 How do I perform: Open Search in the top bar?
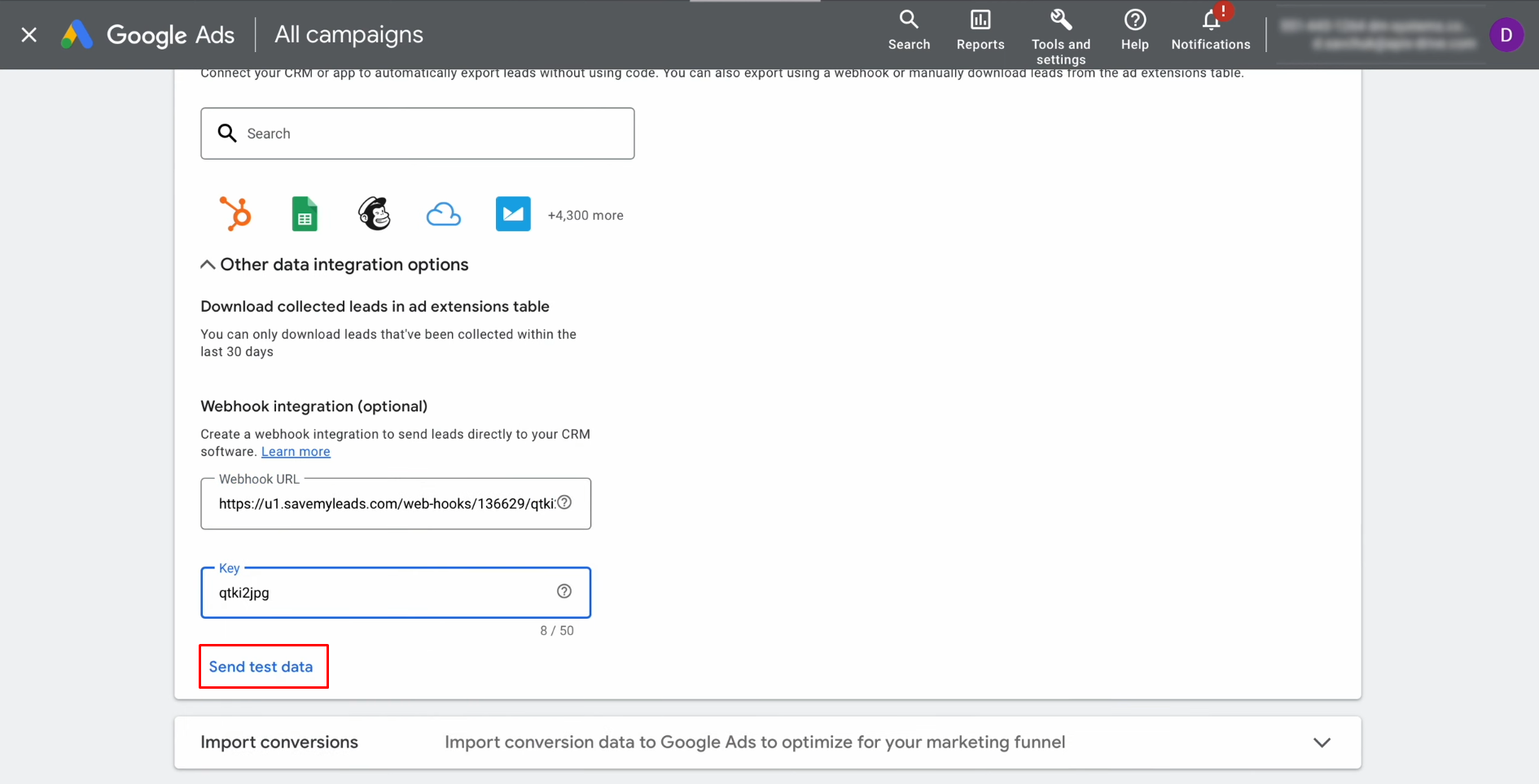(909, 30)
